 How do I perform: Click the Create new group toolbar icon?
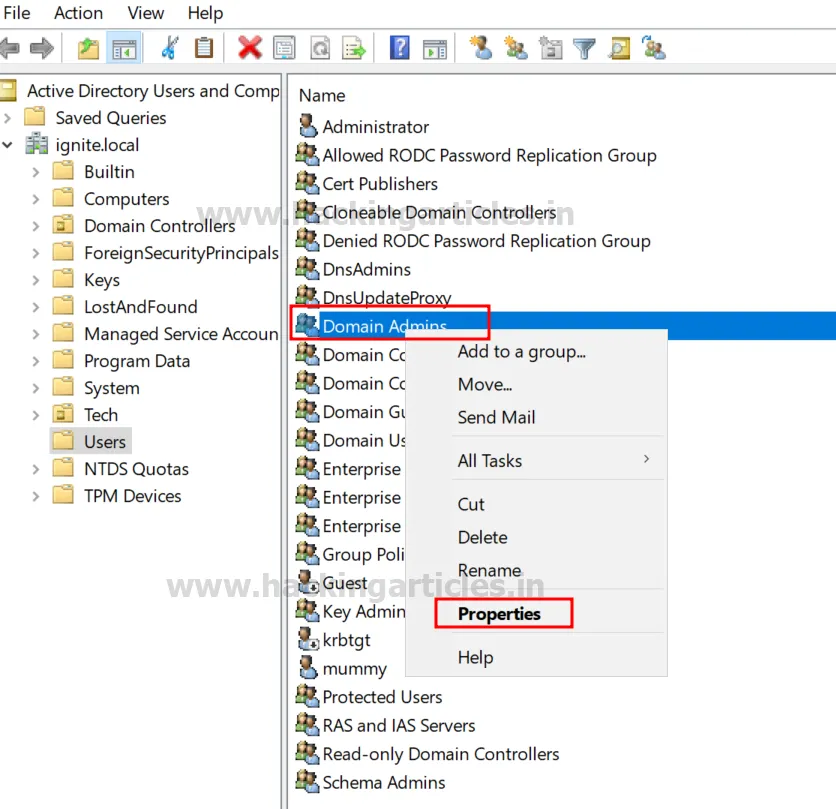click(516, 47)
